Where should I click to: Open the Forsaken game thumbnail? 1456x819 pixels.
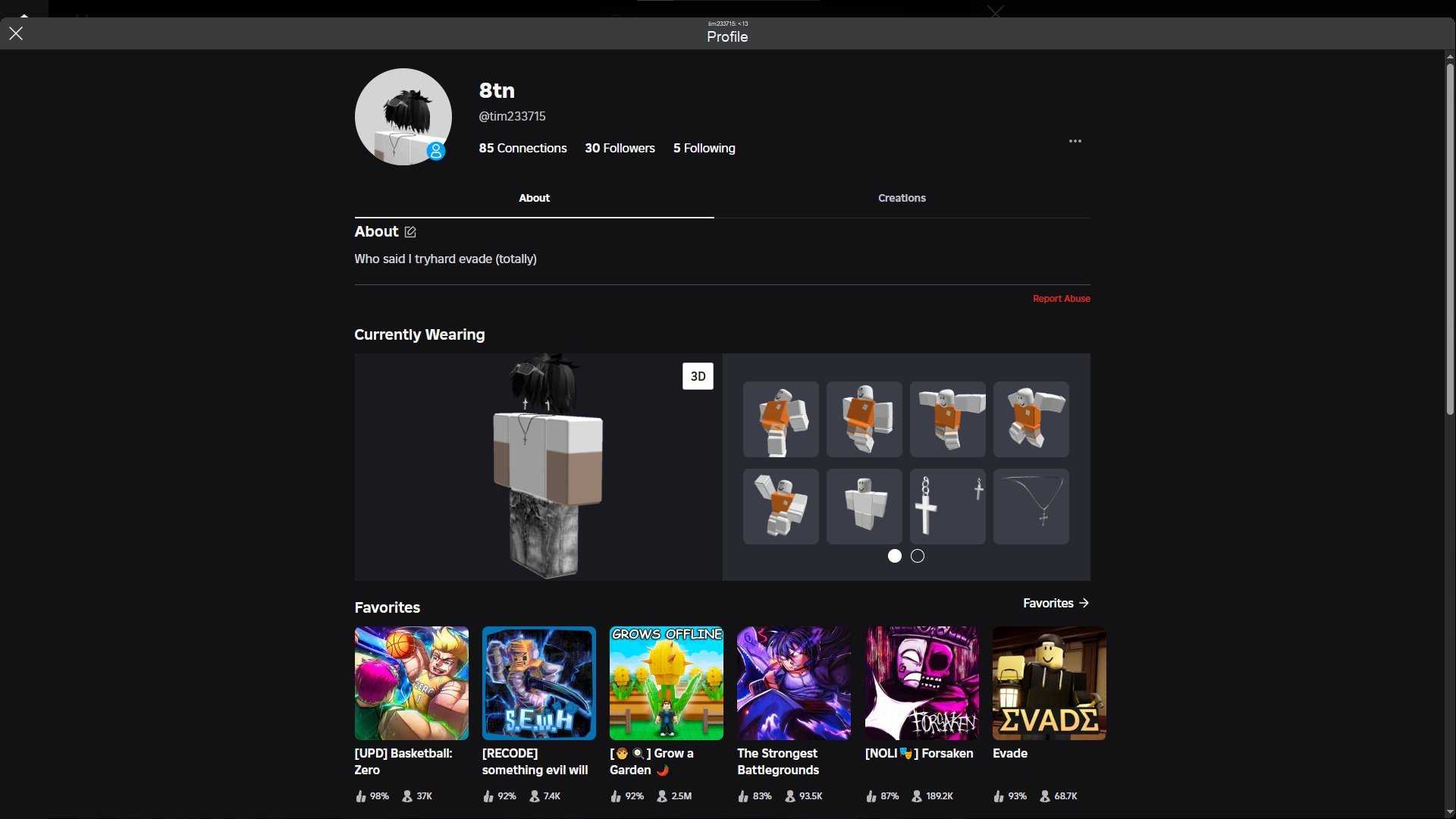[x=922, y=683]
